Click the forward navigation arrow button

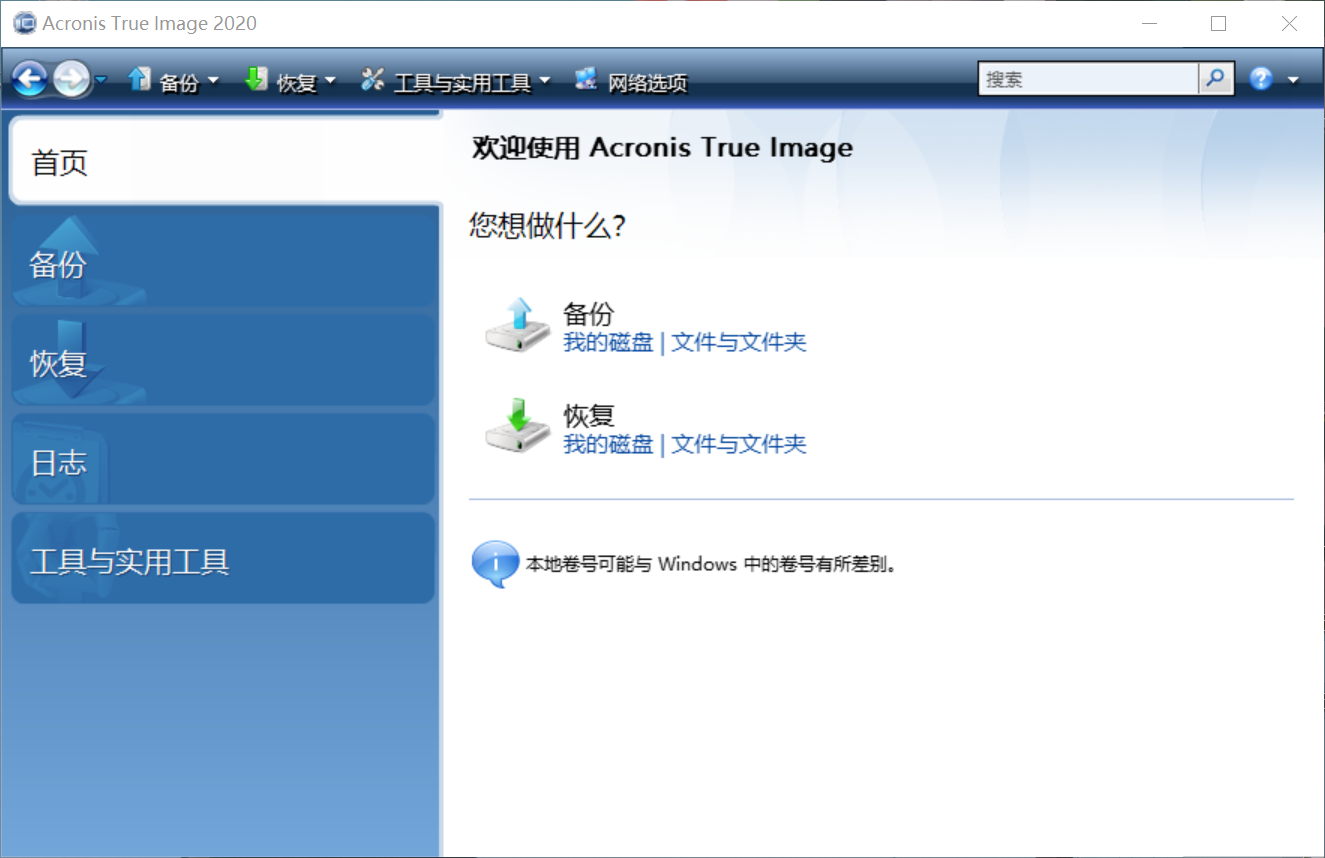(x=71, y=79)
